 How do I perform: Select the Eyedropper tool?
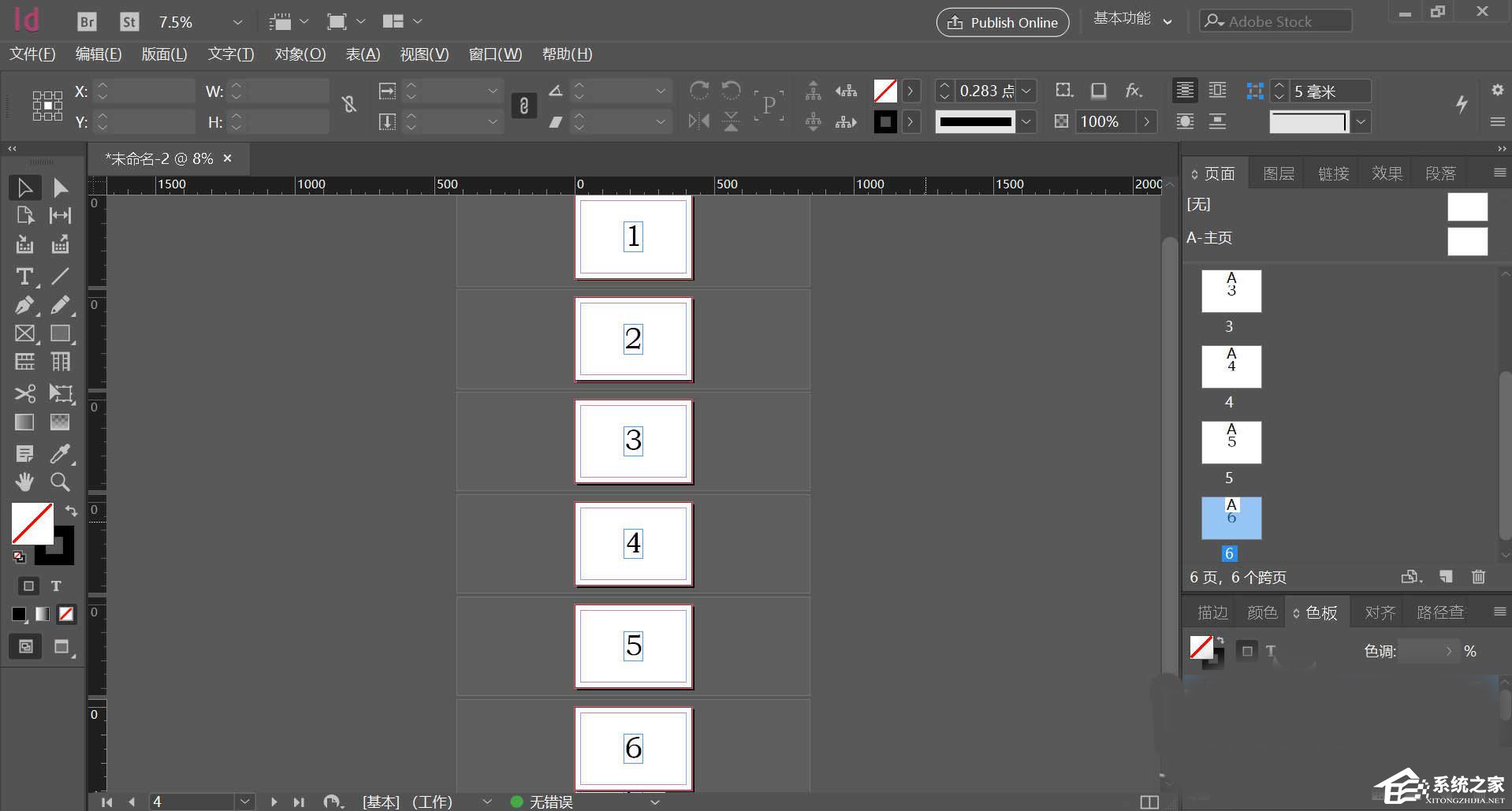(x=61, y=453)
